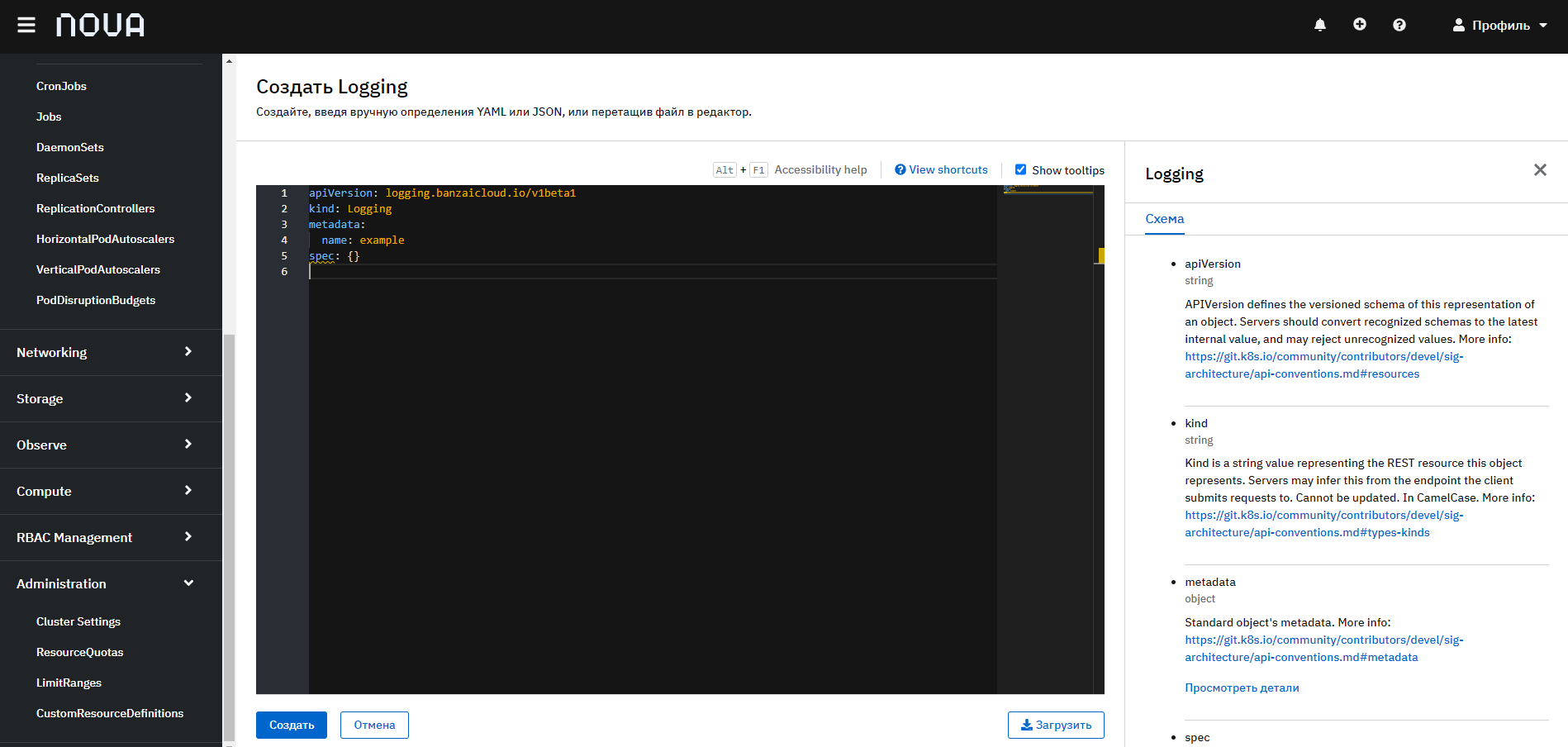The image size is (1568, 747).
Task: Click the apiVersion line in editor
Action: click(442, 193)
